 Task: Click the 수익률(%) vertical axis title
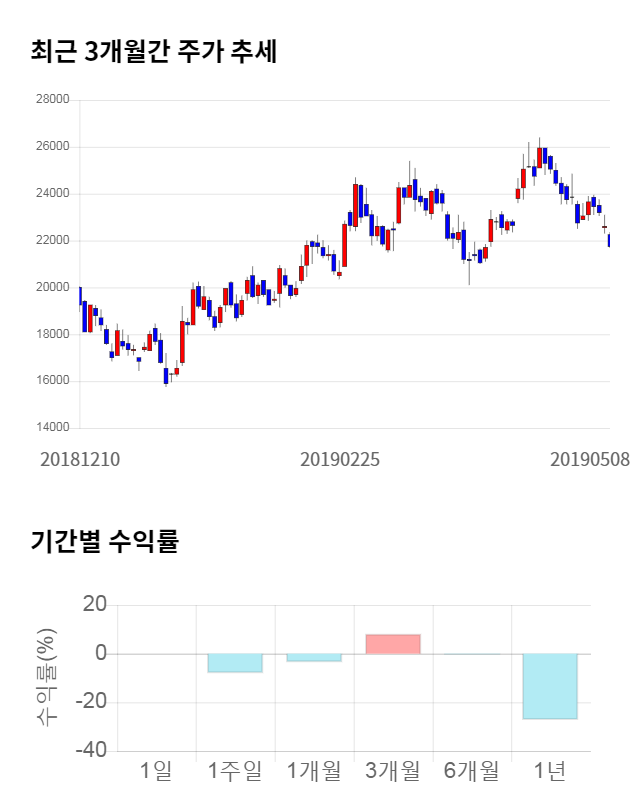tap(46, 677)
